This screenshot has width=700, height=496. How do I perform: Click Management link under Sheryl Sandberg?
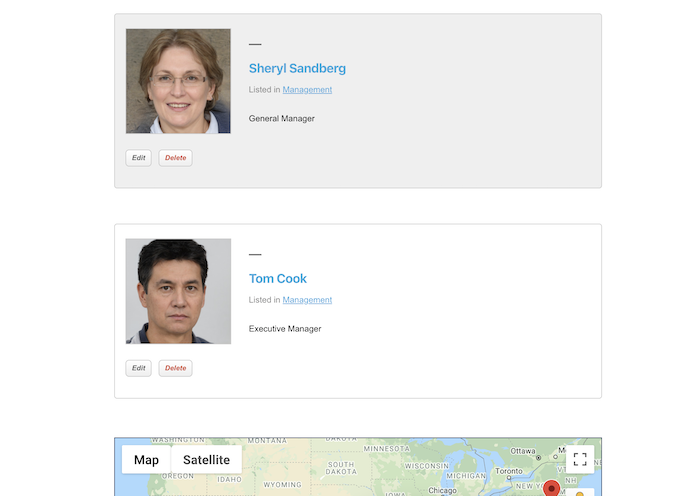pyautogui.click(x=307, y=90)
